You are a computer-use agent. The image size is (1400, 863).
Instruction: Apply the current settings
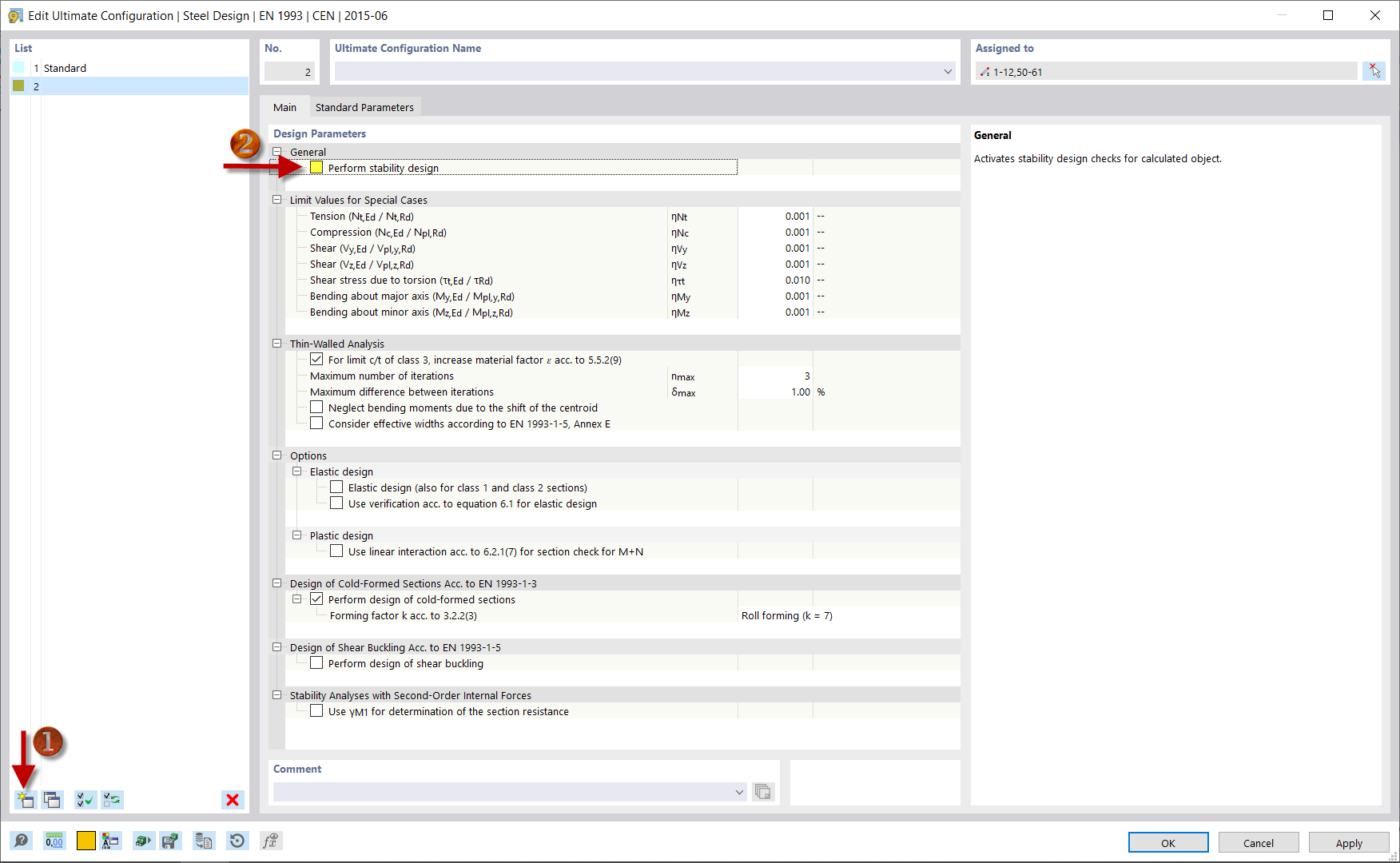[1349, 842]
